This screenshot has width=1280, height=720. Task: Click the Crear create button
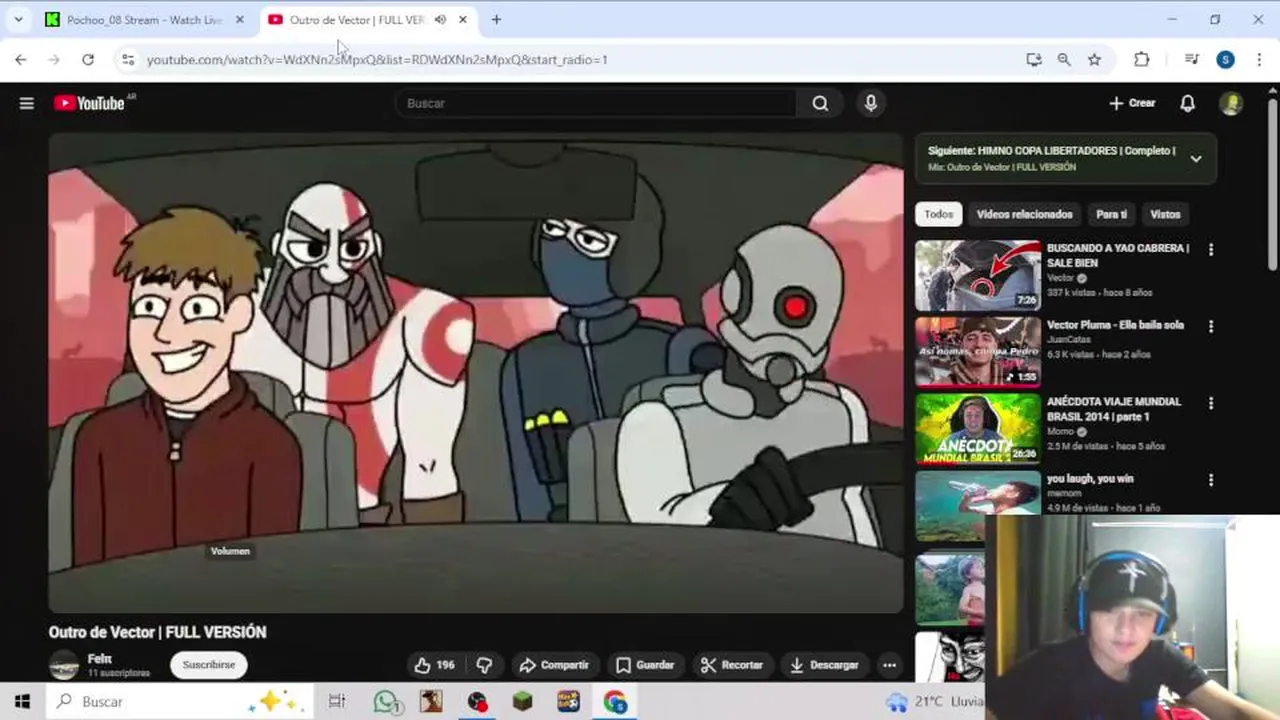(x=1132, y=103)
